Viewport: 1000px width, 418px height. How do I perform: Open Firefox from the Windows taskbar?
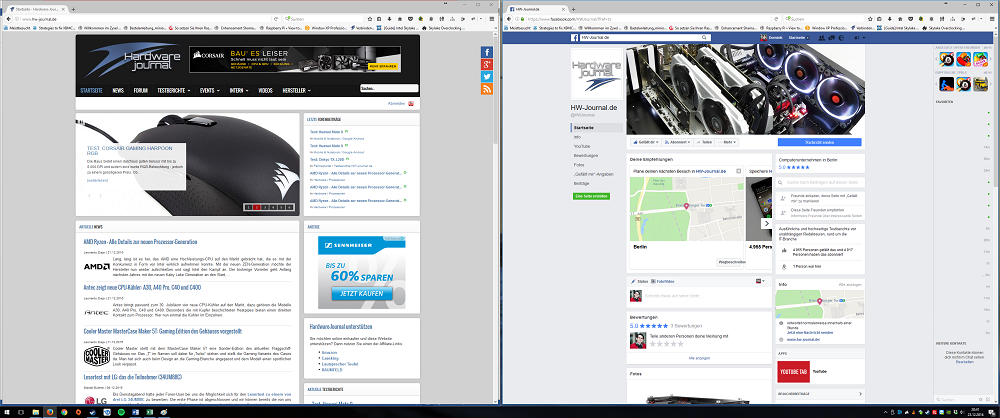click(x=48, y=412)
